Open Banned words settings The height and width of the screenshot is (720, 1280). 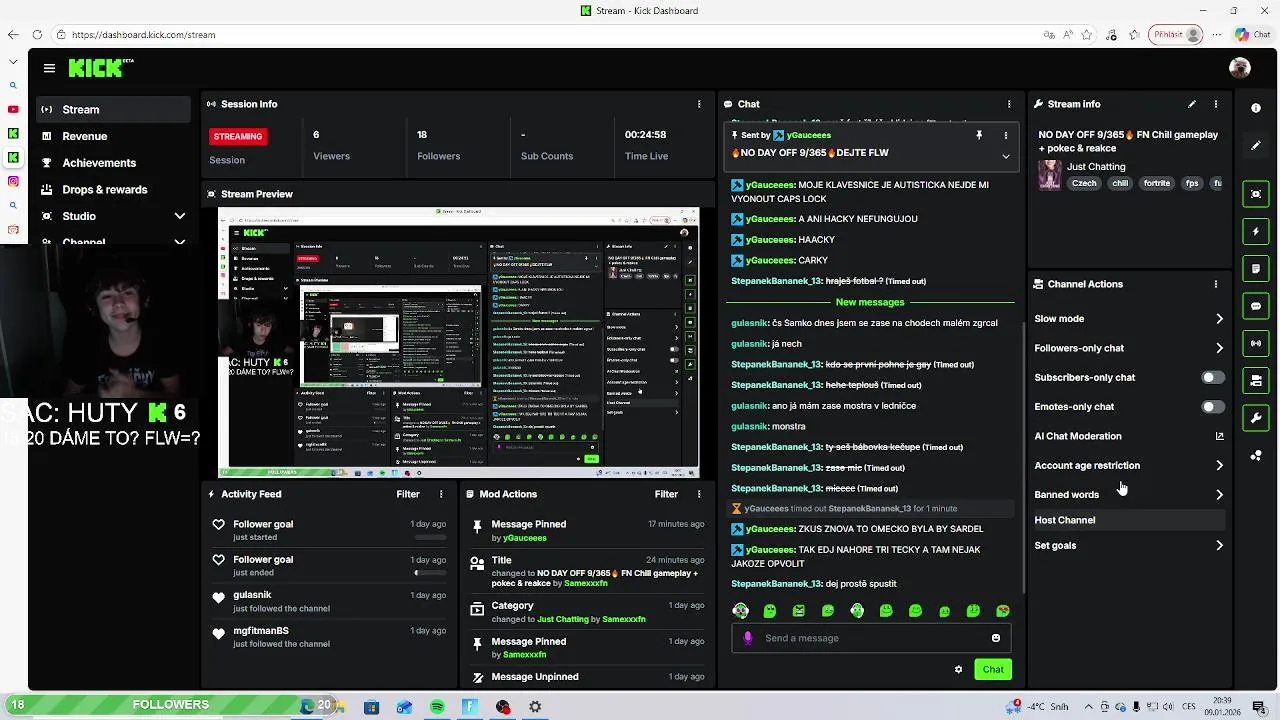(1129, 495)
